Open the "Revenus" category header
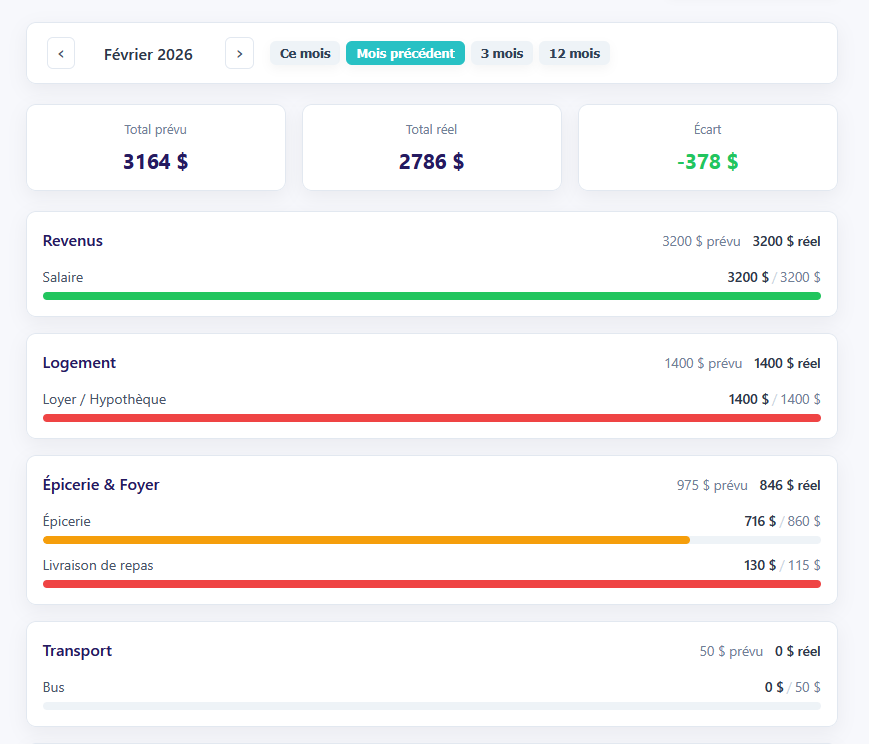Screen dimensions: 869x744 click(71, 241)
